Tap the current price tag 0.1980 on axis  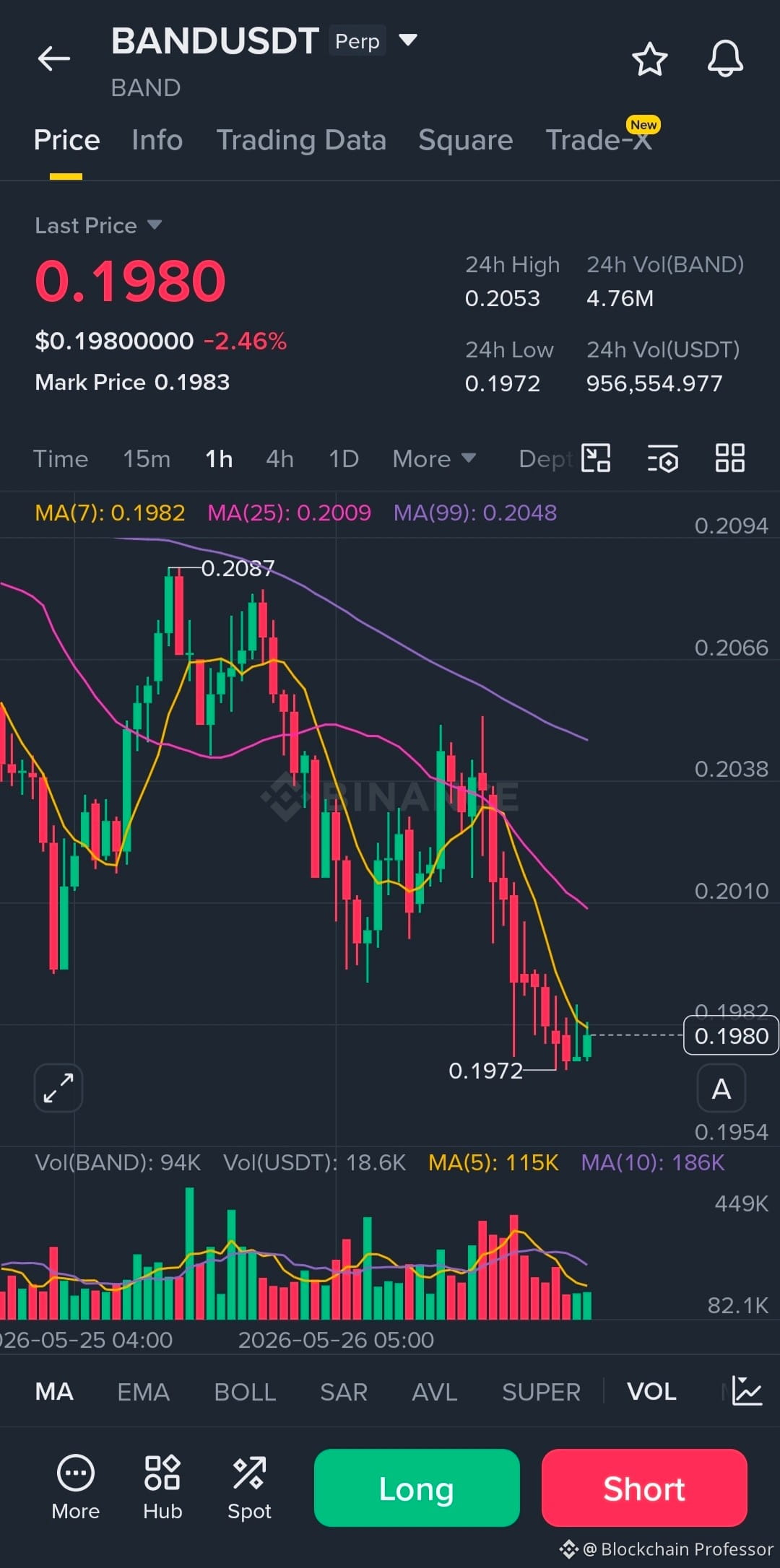(731, 1036)
